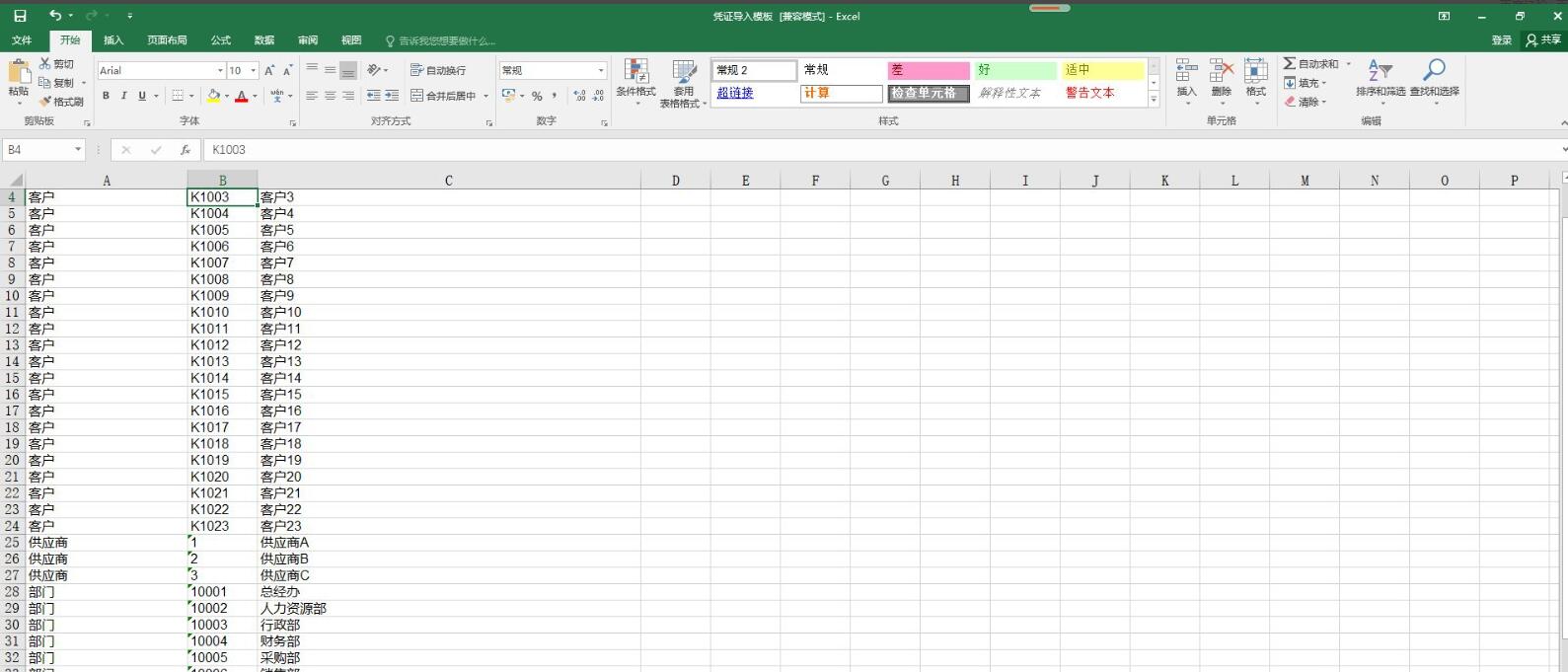The width and height of the screenshot is (1568, 672).
Task: Click Merge and Center (合并后居中)
Action: pyautogui.click(x=443, y=96)
